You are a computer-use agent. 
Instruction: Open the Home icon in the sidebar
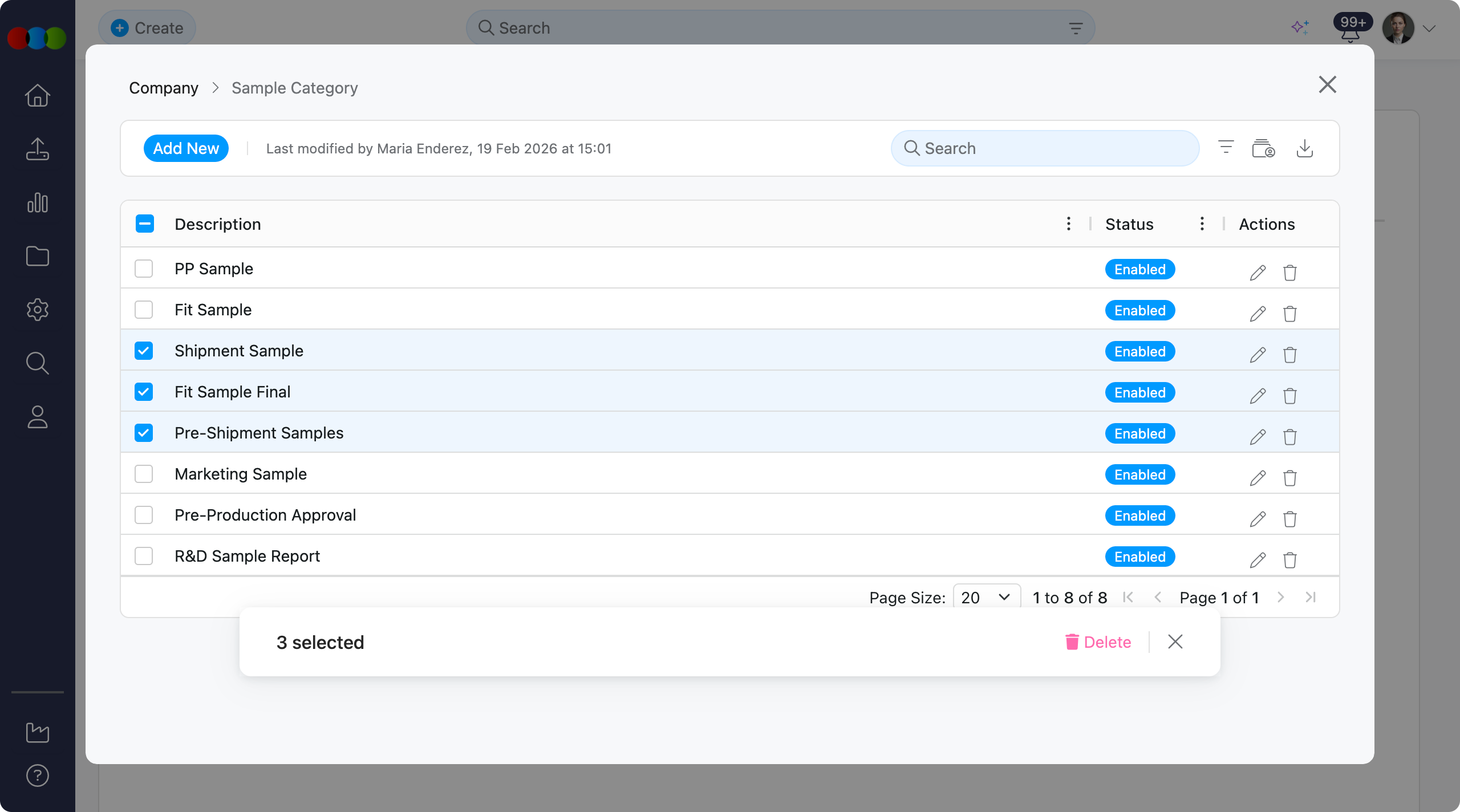tap(37, 95)
